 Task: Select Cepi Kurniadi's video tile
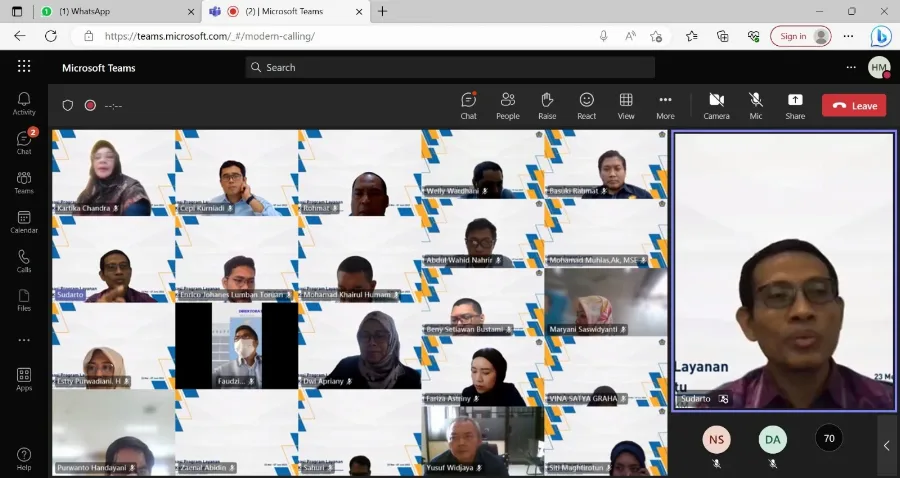236,173
